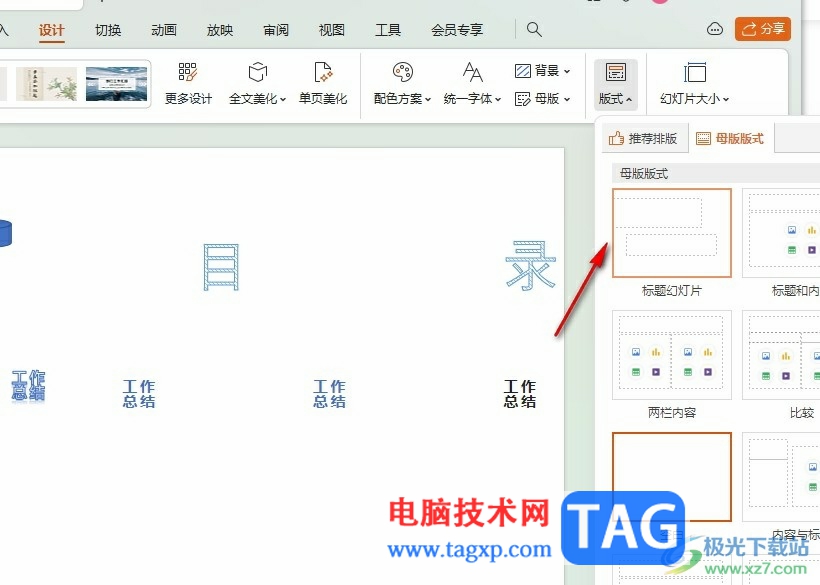Apply the ocean wave design template thumbnail

click(x=116, y=84)
